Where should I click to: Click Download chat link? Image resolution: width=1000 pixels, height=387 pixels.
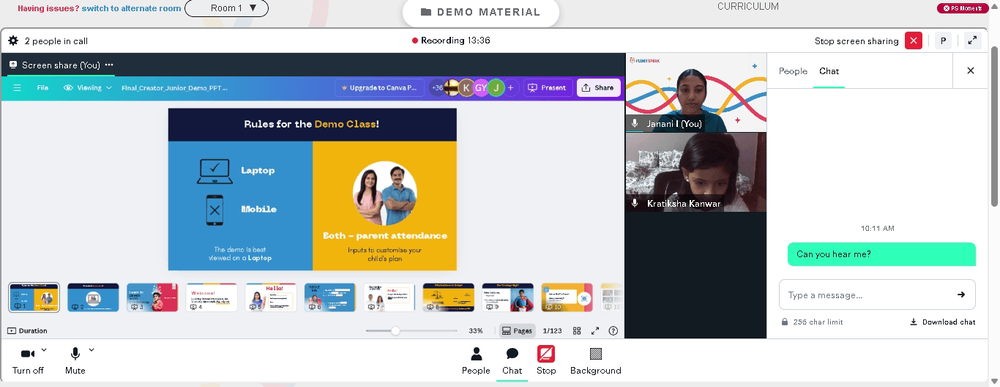coord(943,322)
